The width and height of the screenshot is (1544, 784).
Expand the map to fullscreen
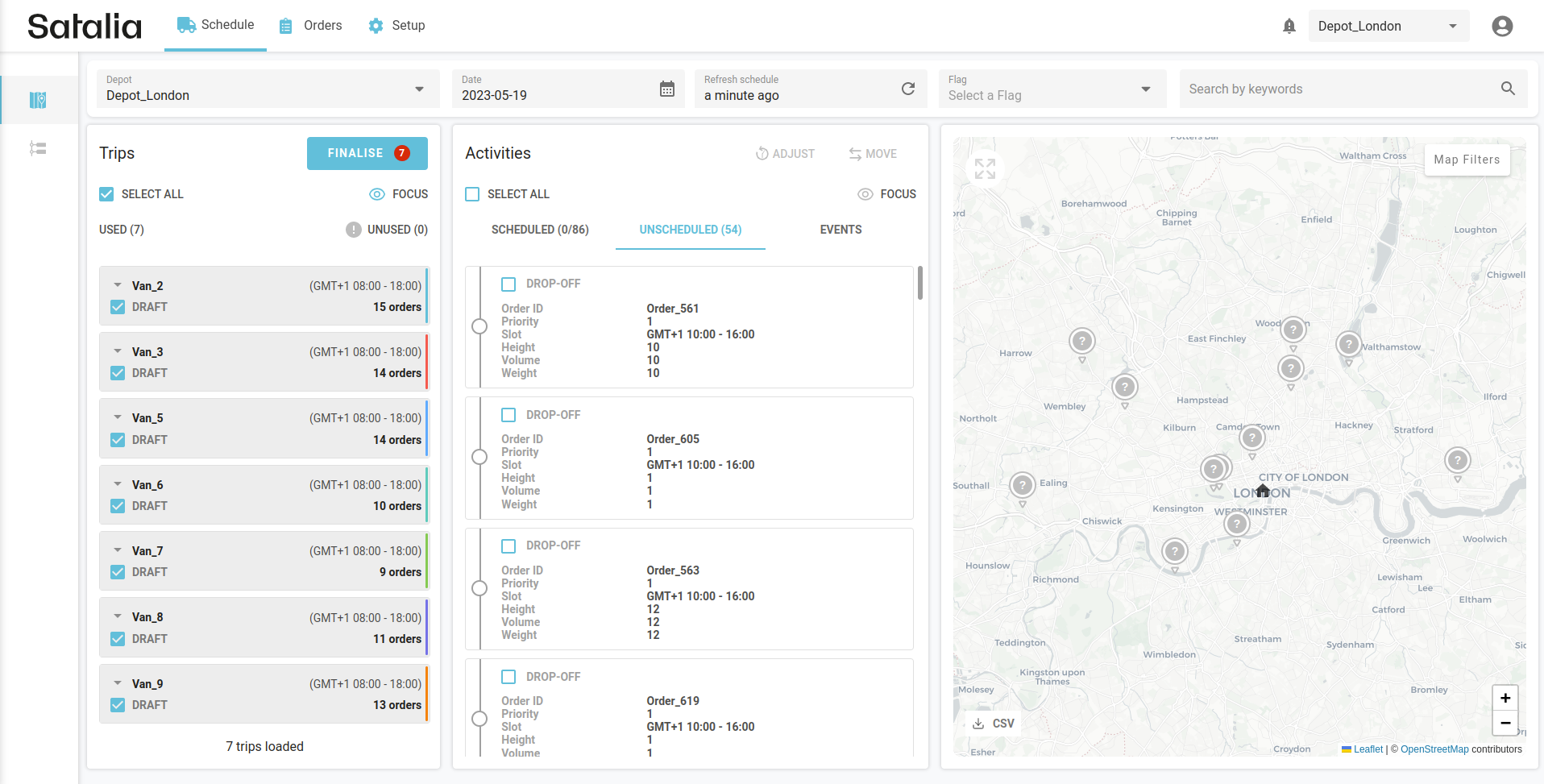[985, 168]
